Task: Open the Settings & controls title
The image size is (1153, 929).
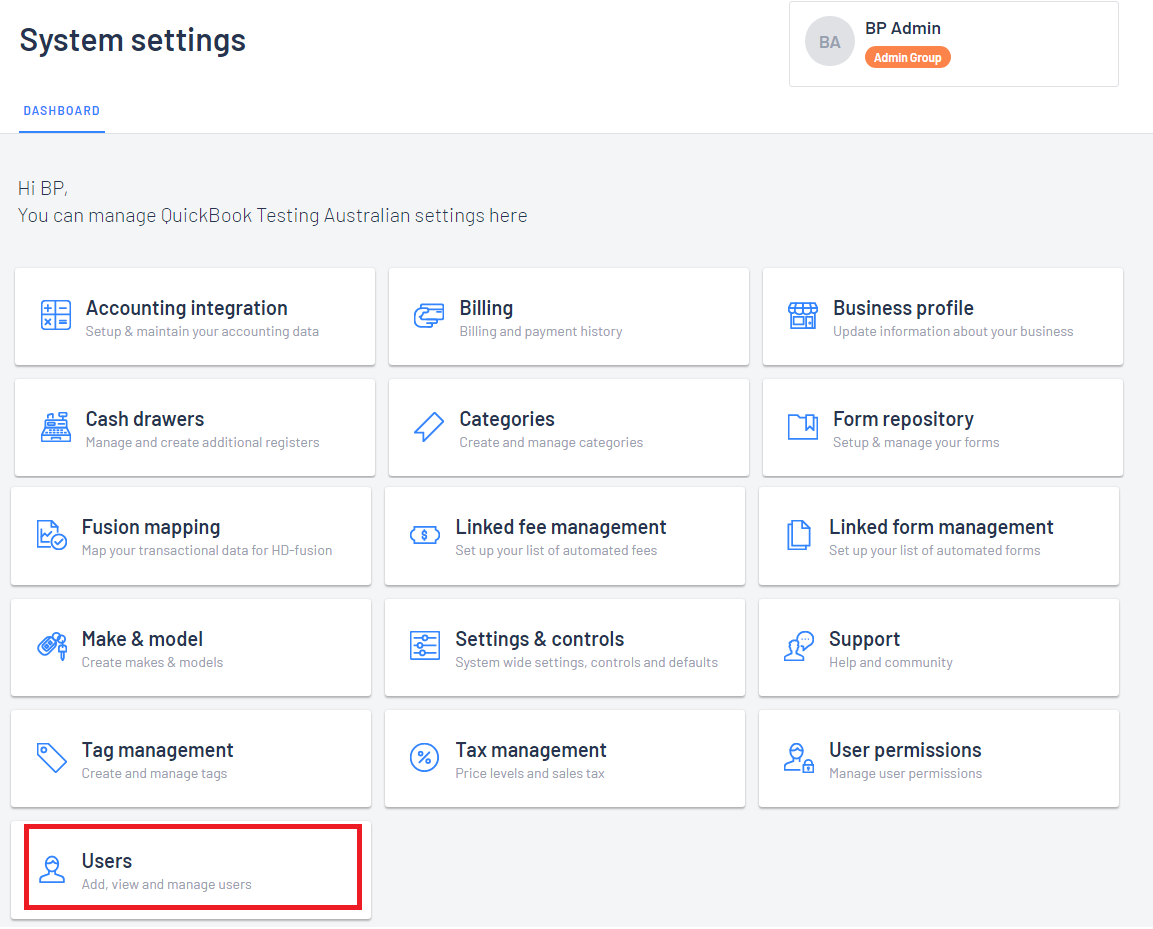Action: coord(540,639)
